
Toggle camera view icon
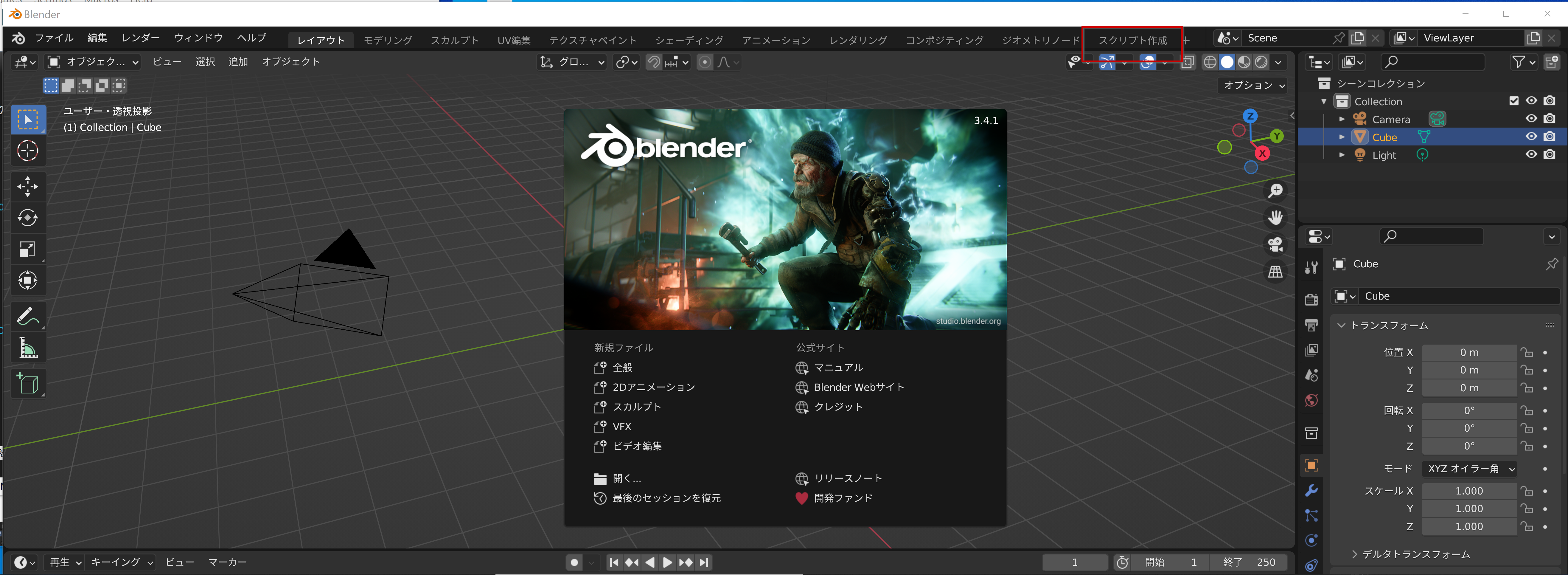(1275, 245)
